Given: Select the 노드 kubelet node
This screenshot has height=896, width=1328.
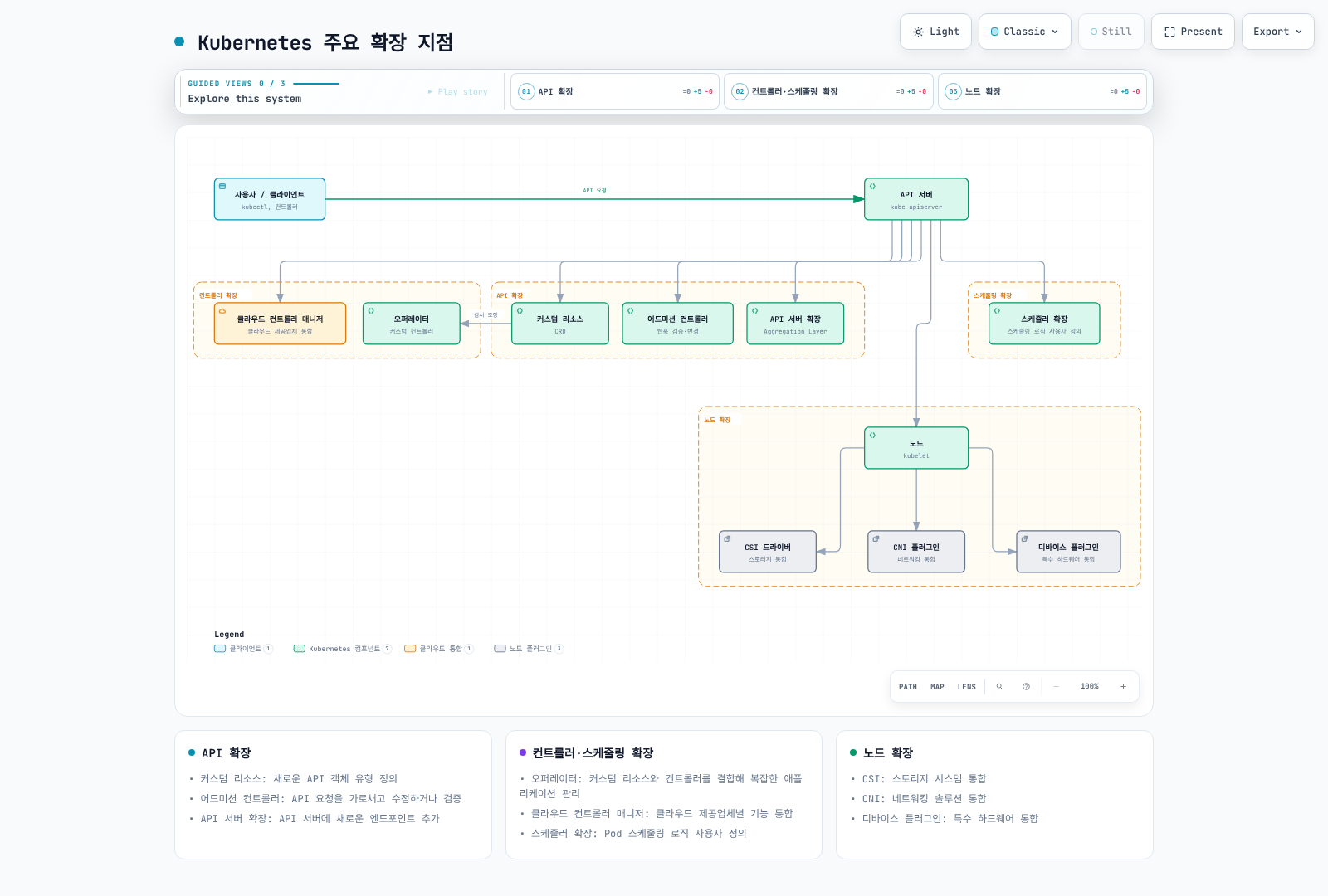Looking at the screenshot, I should click(916, 448).
